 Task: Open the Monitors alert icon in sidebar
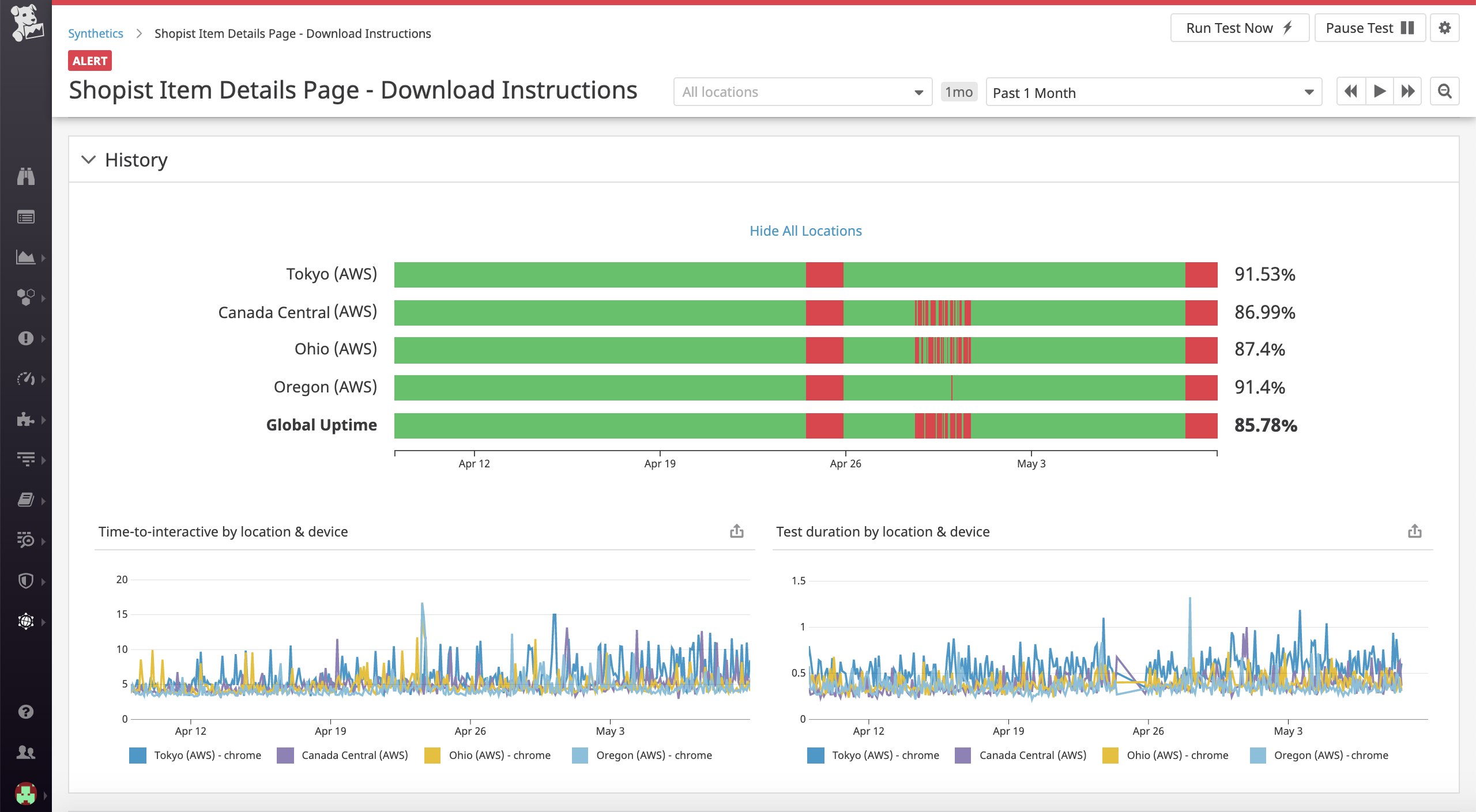[25, 338]
